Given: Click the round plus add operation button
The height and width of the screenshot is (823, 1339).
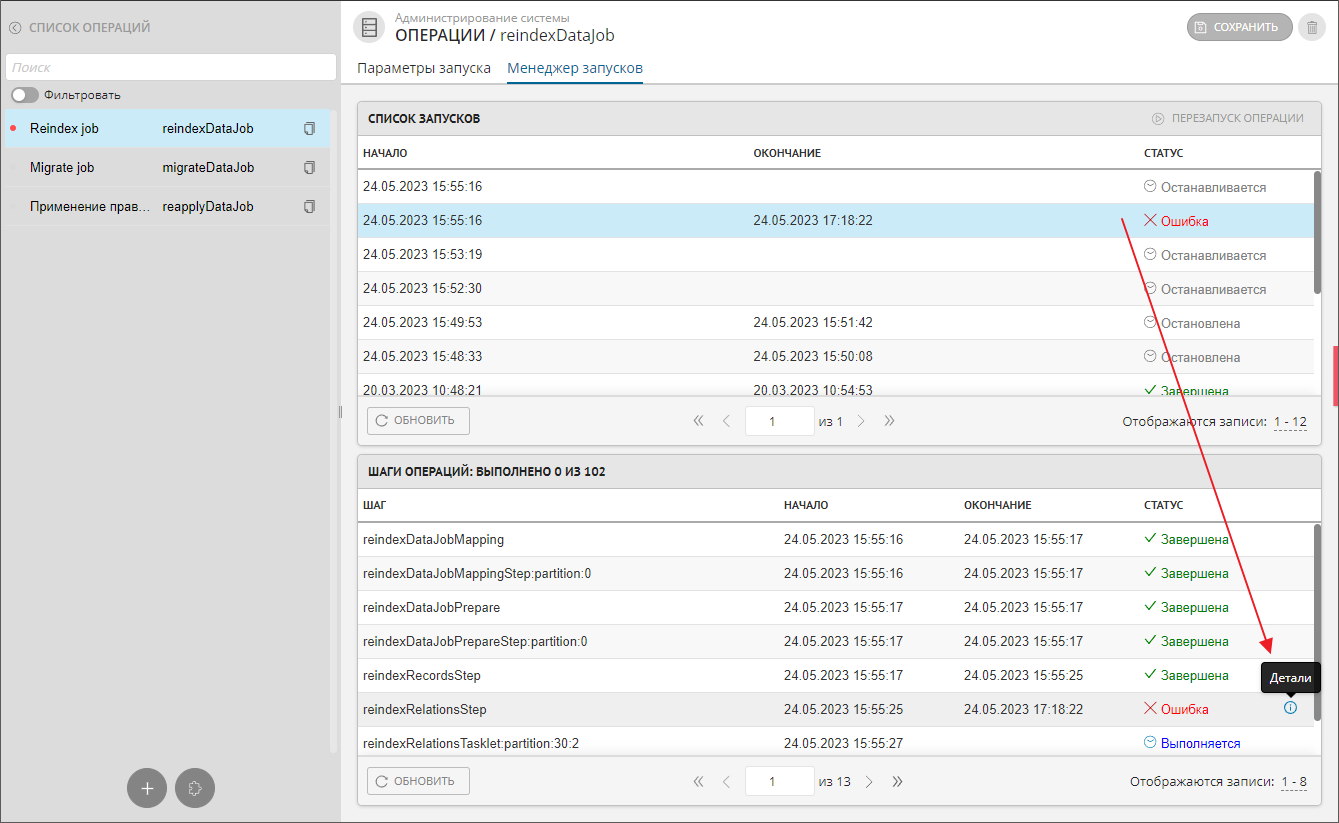Looking at the screenshot, I should 147,788.
